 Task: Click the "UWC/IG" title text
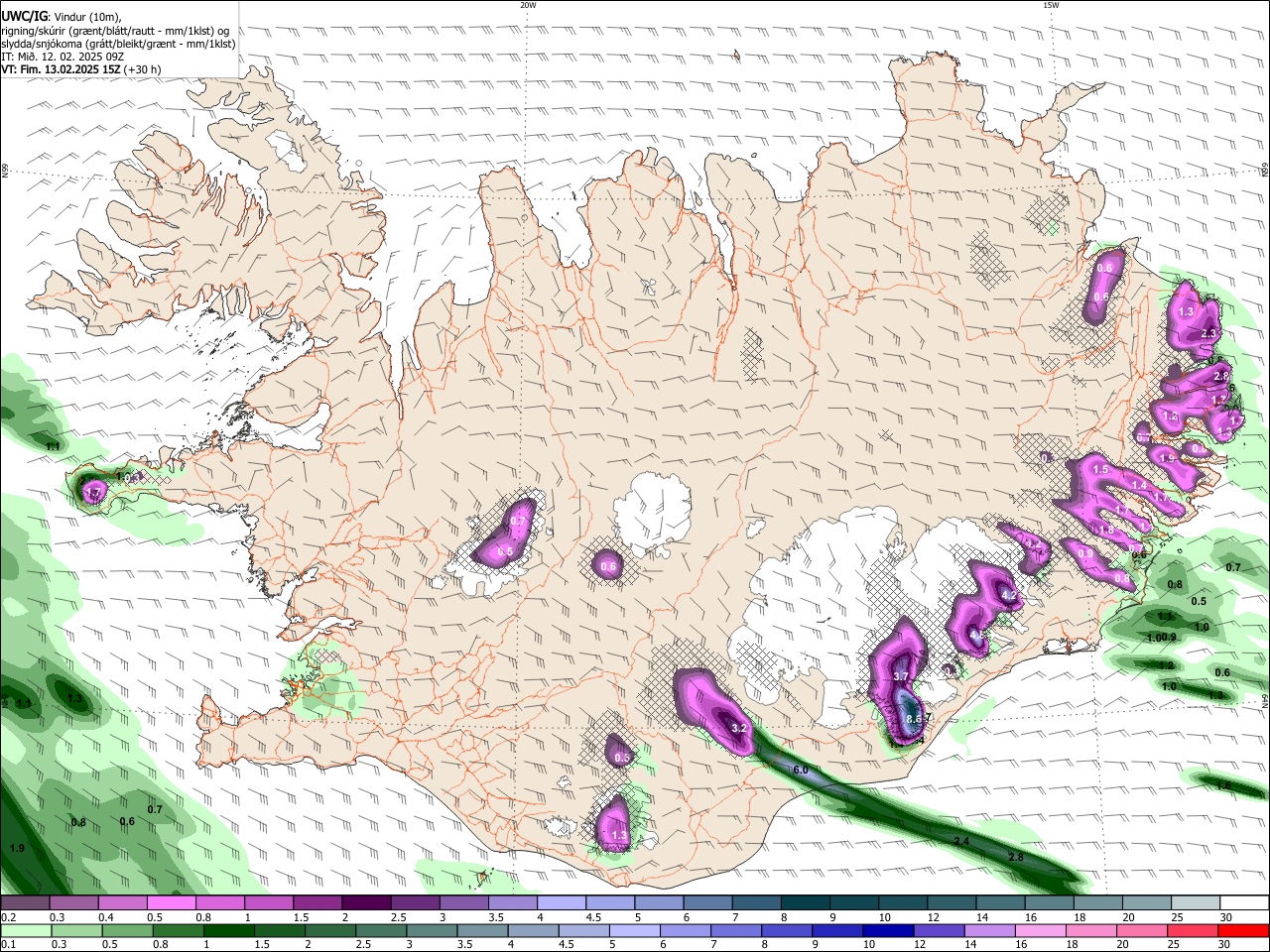24,17
